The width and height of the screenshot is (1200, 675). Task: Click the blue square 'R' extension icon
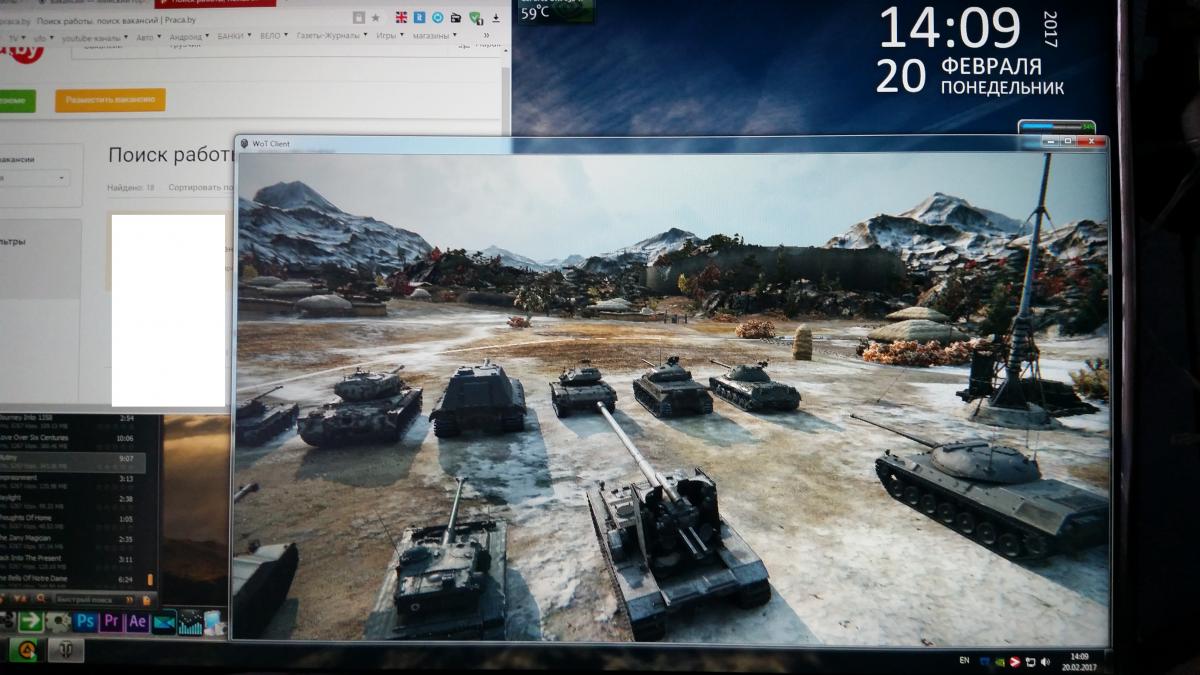420,17
